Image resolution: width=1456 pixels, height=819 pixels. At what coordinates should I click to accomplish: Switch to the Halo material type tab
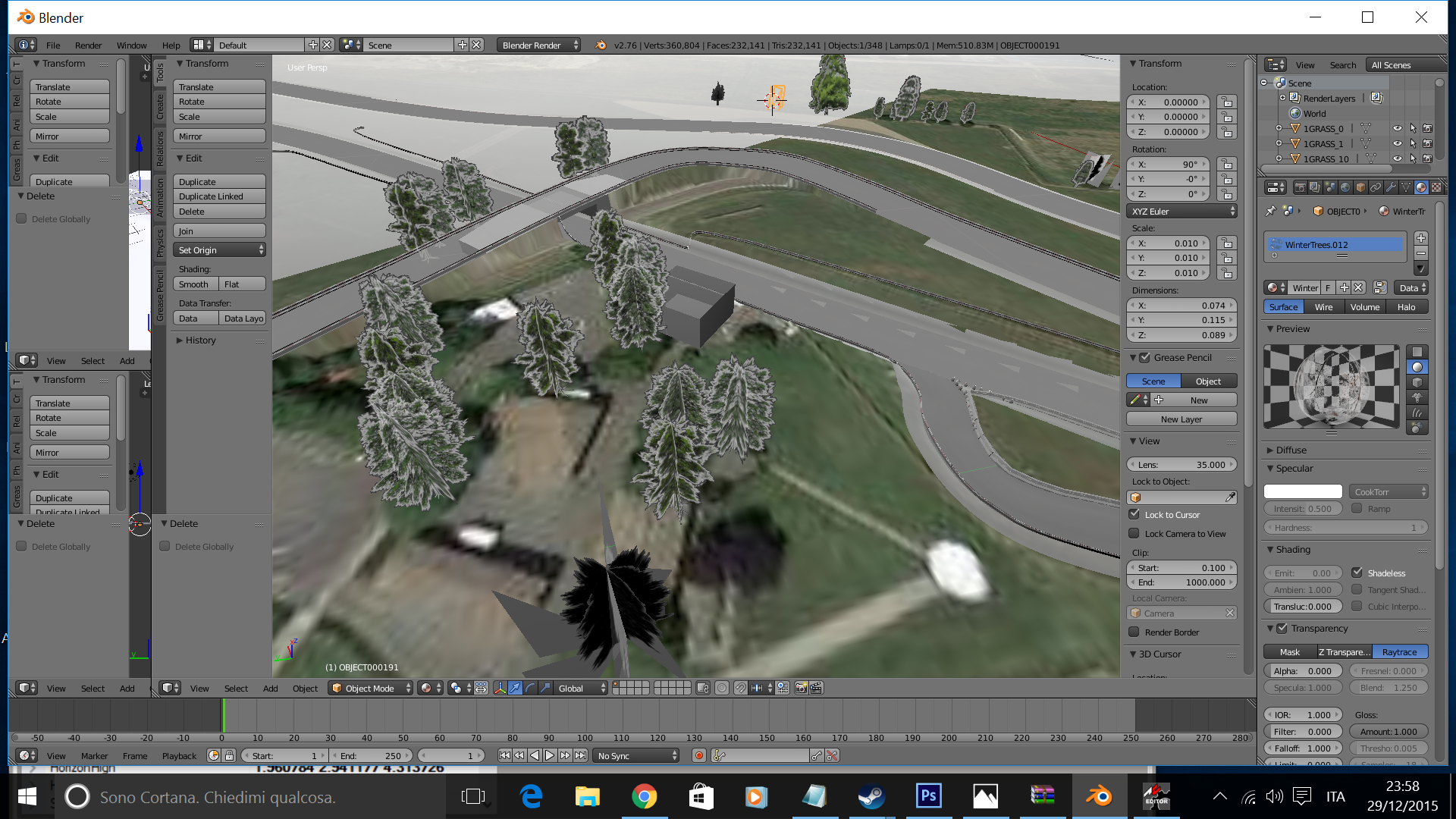(x=1407, y=307)
